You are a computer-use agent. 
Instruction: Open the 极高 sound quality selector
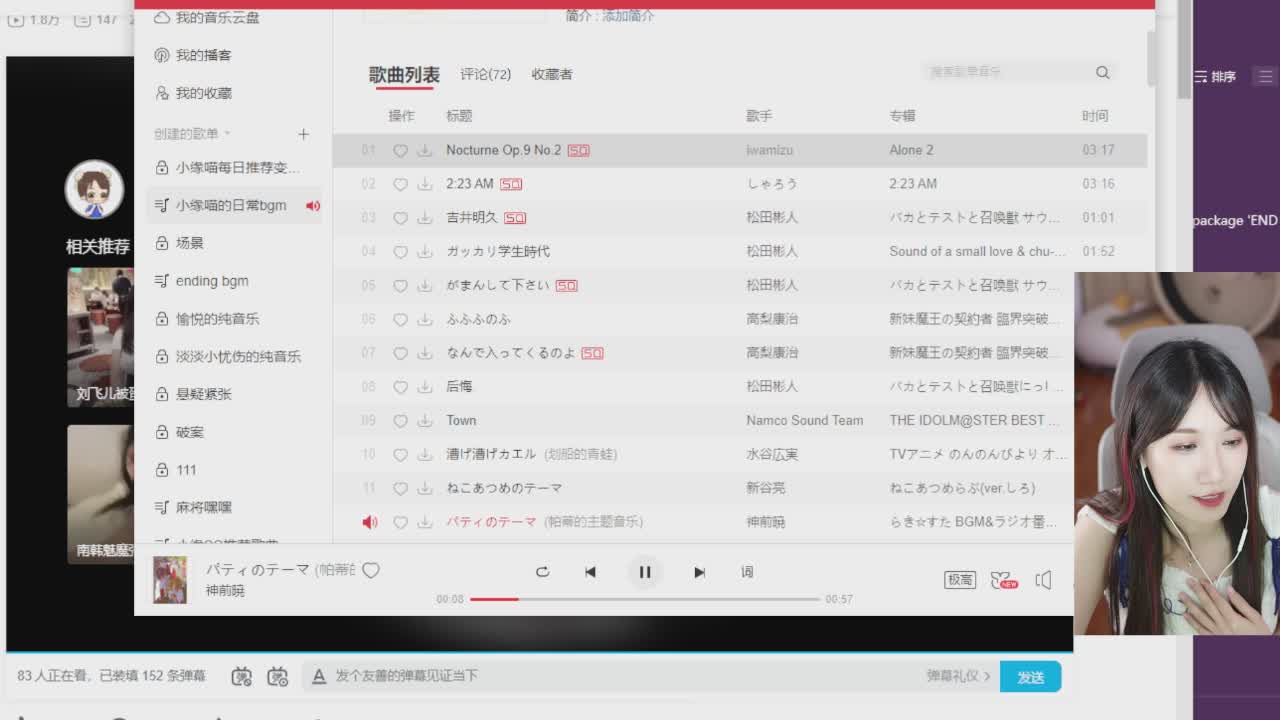(960, 580)
